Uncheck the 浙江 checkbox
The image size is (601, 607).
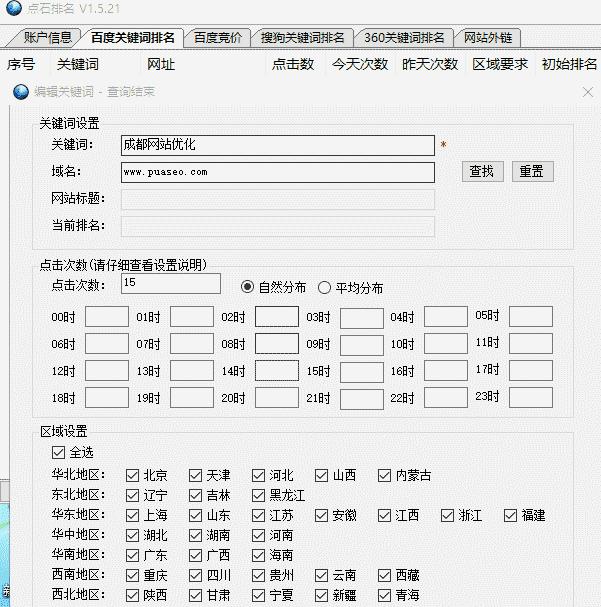point(447,515)
